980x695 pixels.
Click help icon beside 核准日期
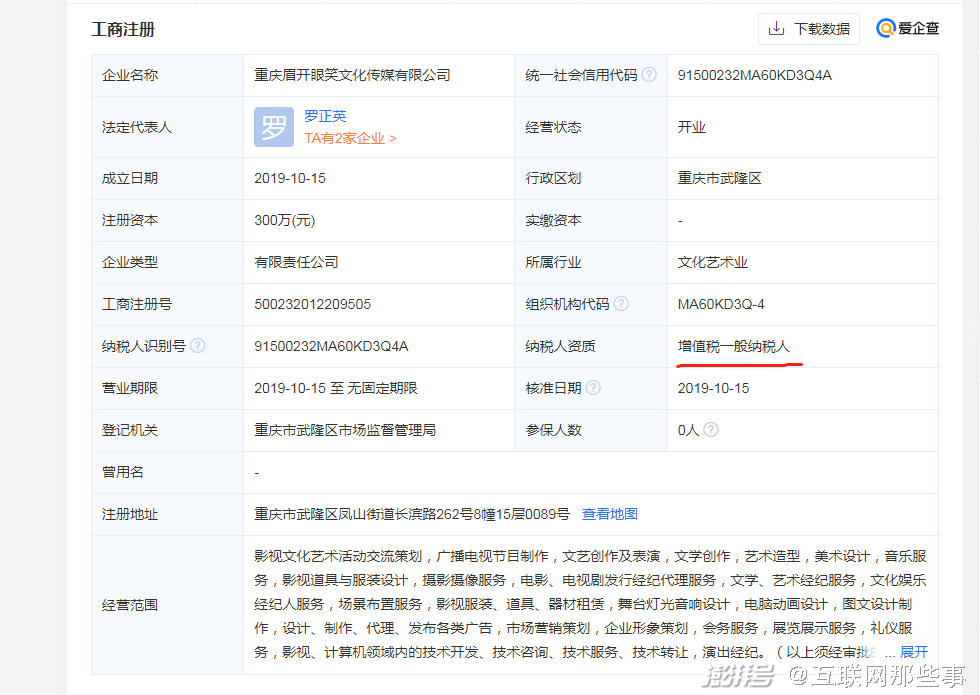[593, 388]
